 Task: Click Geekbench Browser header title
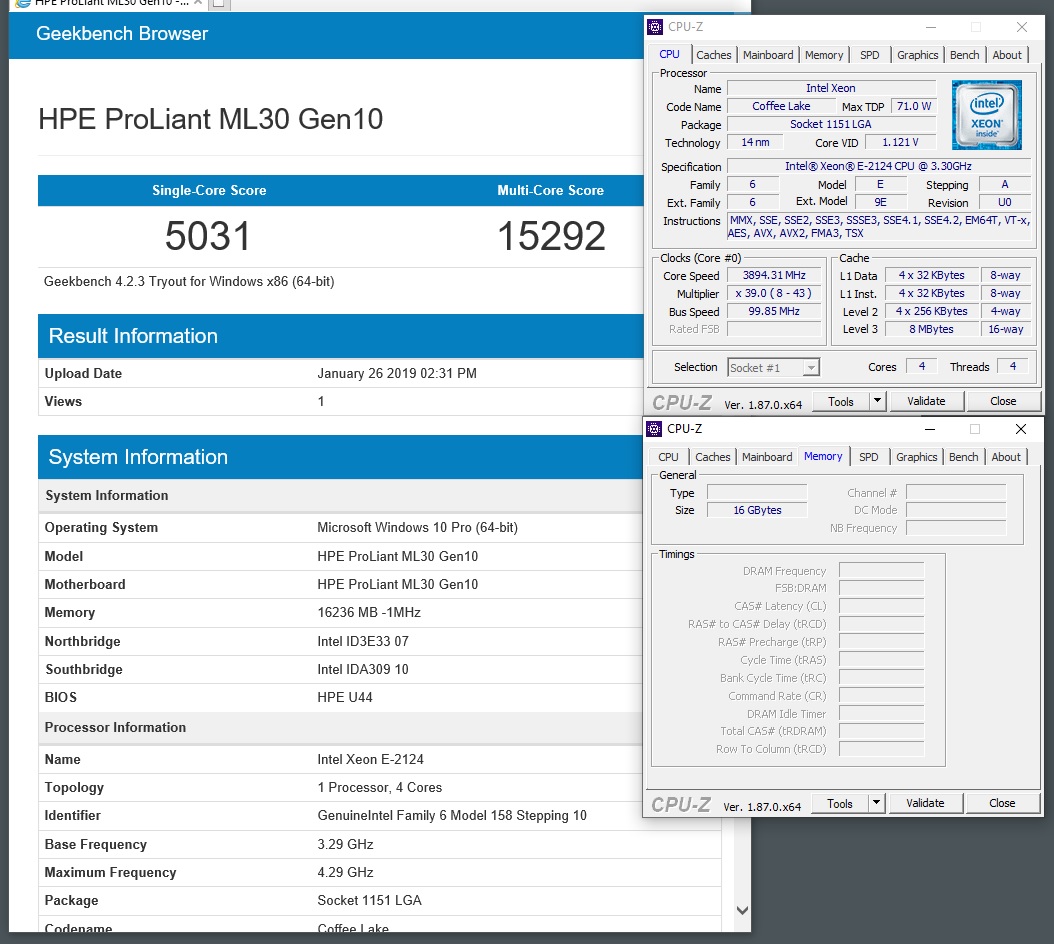(122, 34)
